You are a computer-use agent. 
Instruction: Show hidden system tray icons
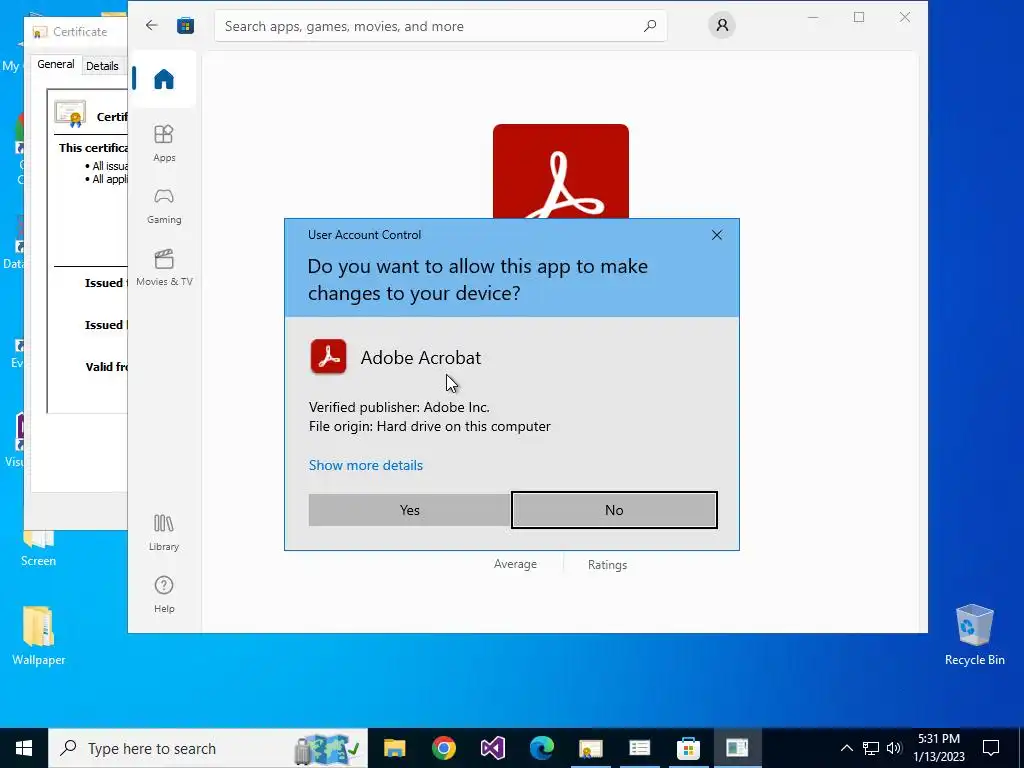(846, 748)
